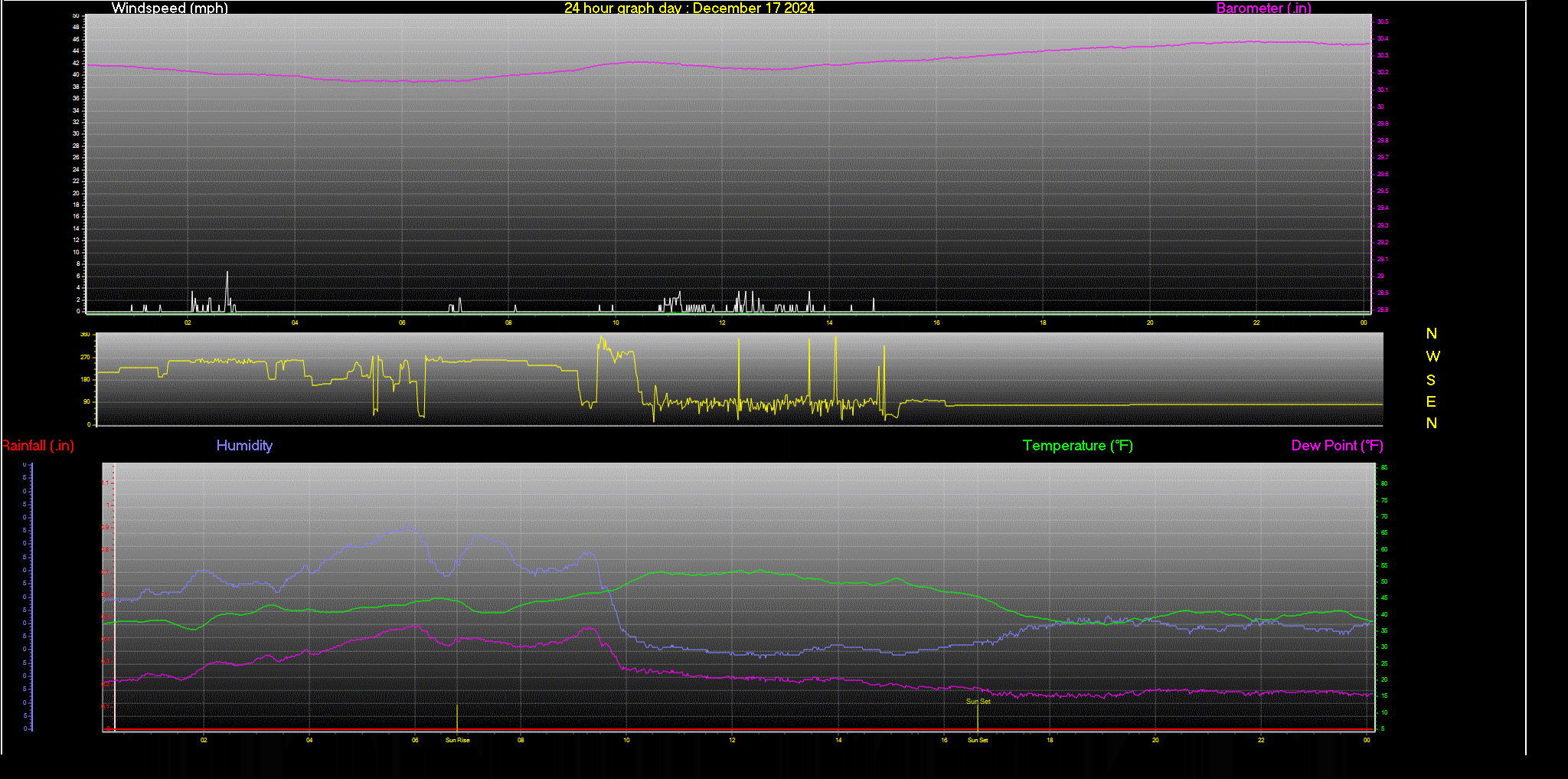Click '55' on the temperature axis
Viewport: 1568px width, 779px height.
pyautogui.click(x=1383, y=565)
